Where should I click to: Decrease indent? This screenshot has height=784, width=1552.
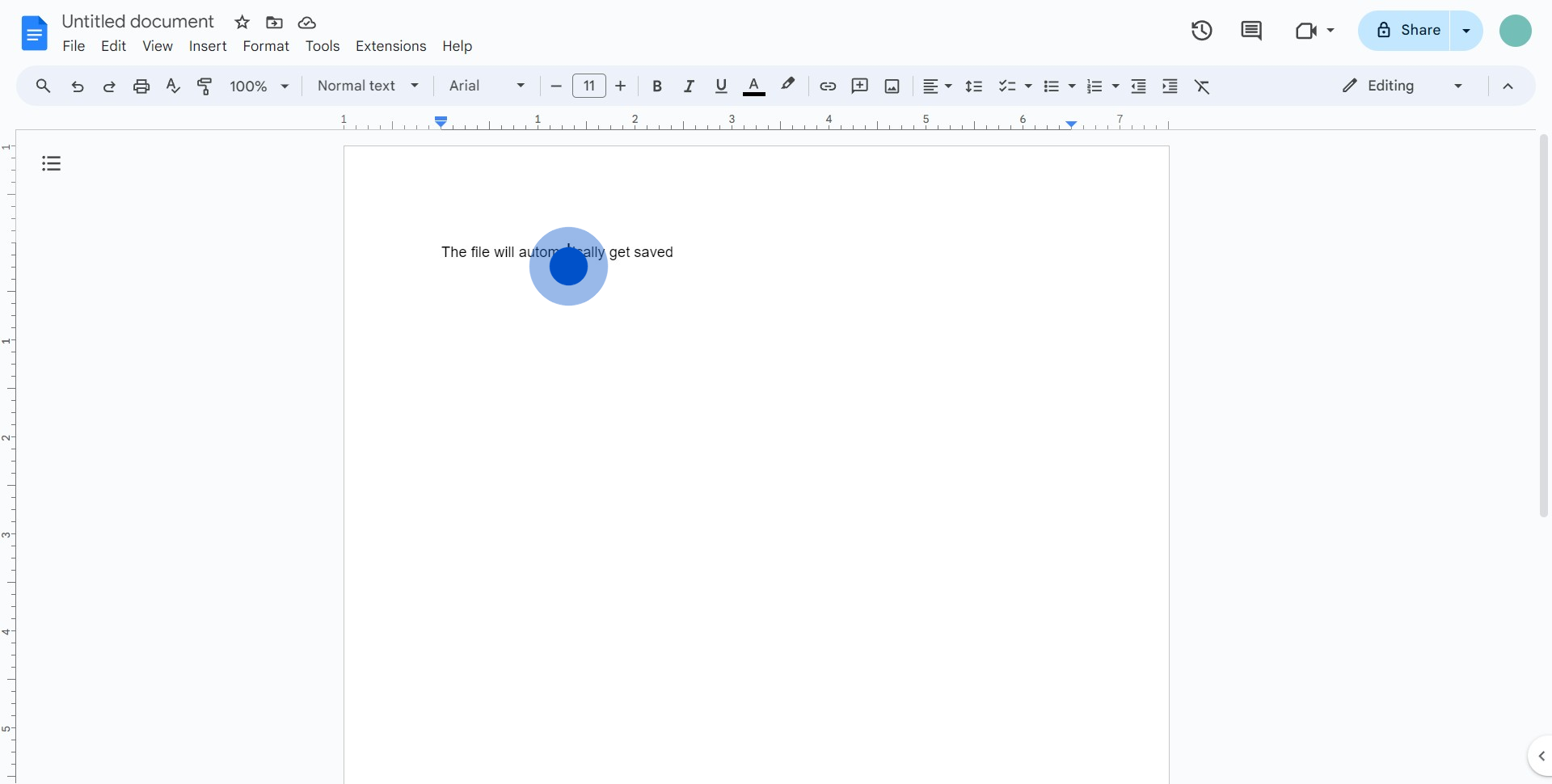[1139, 86]
